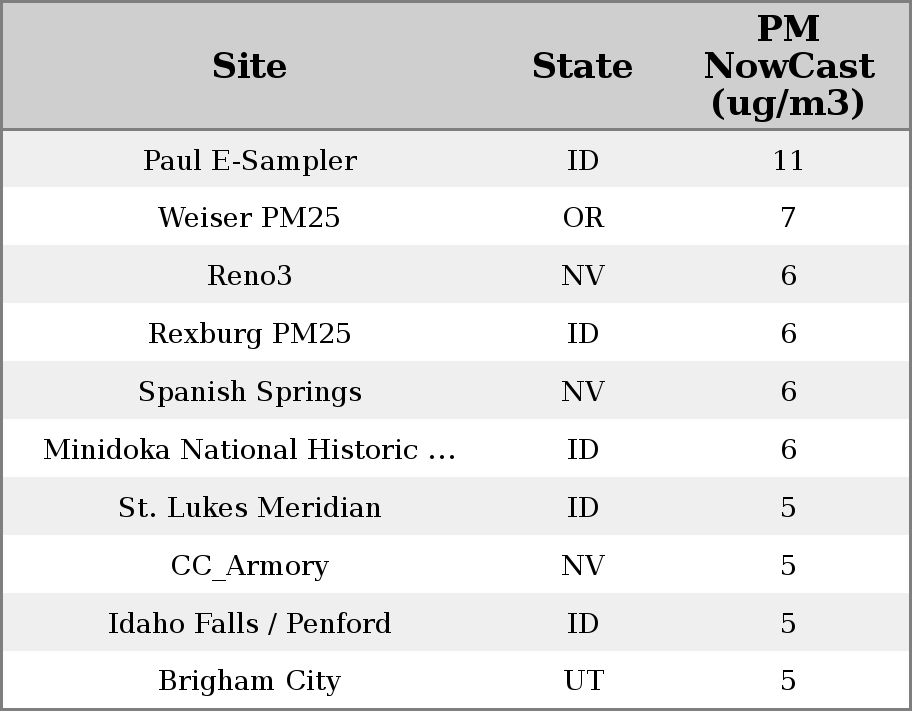Click PM value 5 for Brigham City
Image resolution: width=912 pixels, height=711 pixels.
pos(788,681)
